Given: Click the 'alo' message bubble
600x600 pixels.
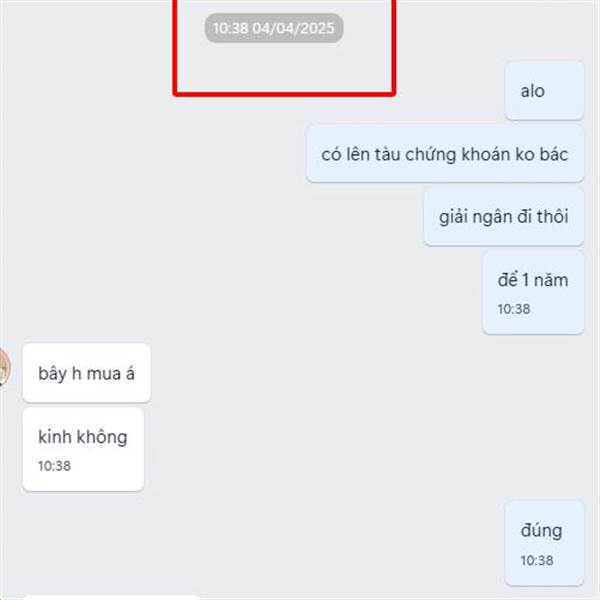Looking at the screenshot, I should click(544, 91).
